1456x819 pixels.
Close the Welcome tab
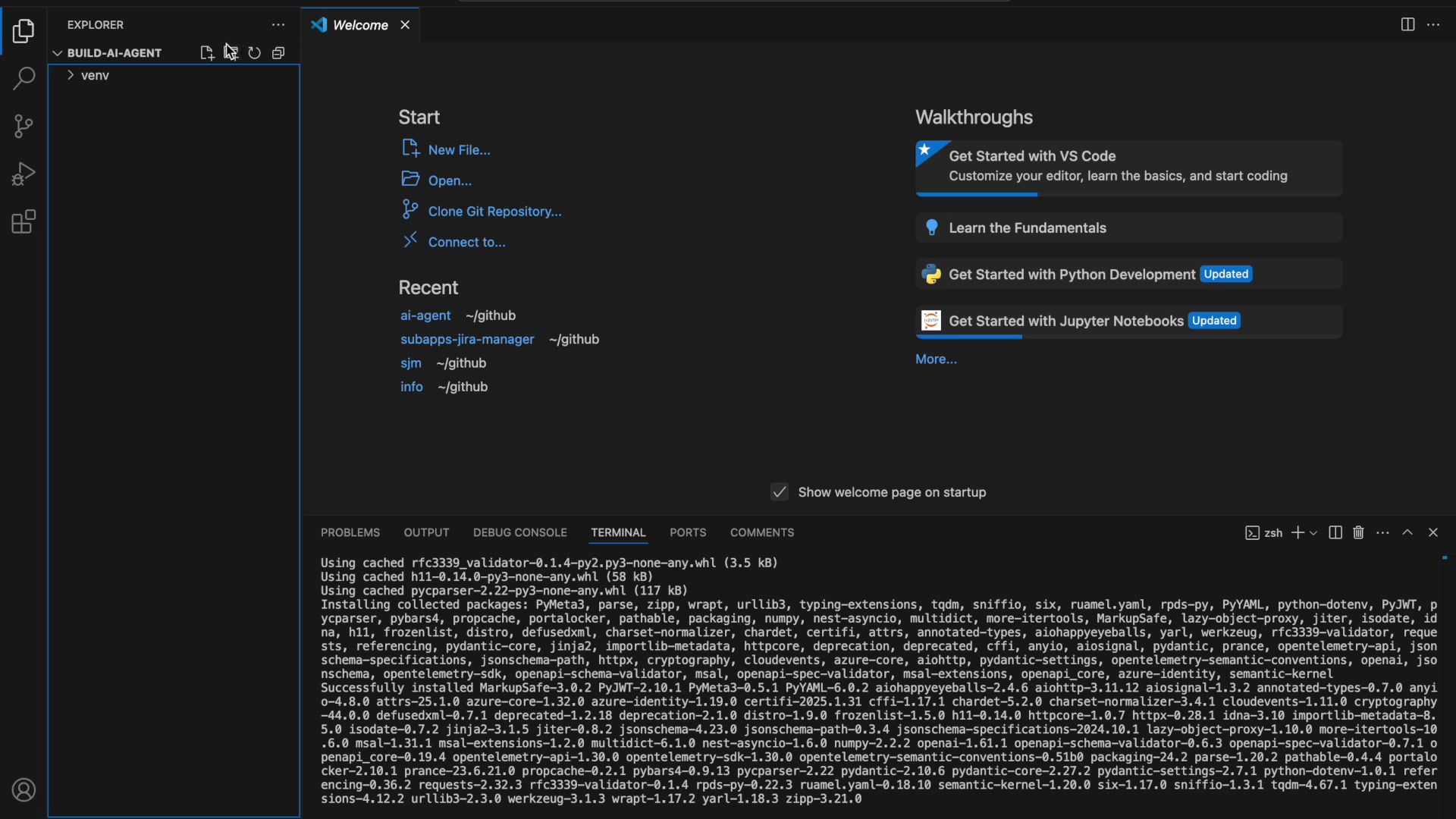406,25
